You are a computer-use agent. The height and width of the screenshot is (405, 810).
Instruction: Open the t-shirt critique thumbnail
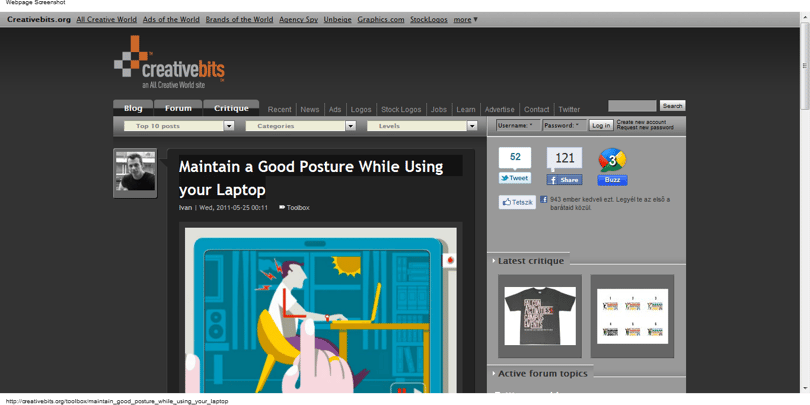540,316
